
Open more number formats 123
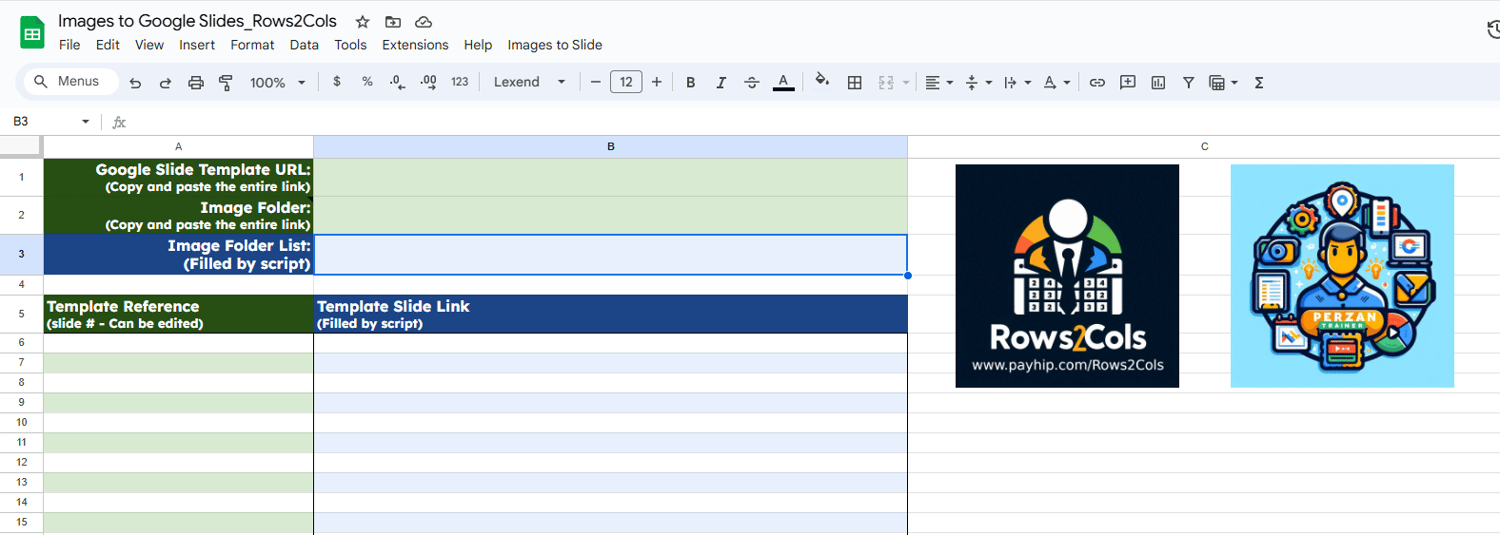coord(460,82)
